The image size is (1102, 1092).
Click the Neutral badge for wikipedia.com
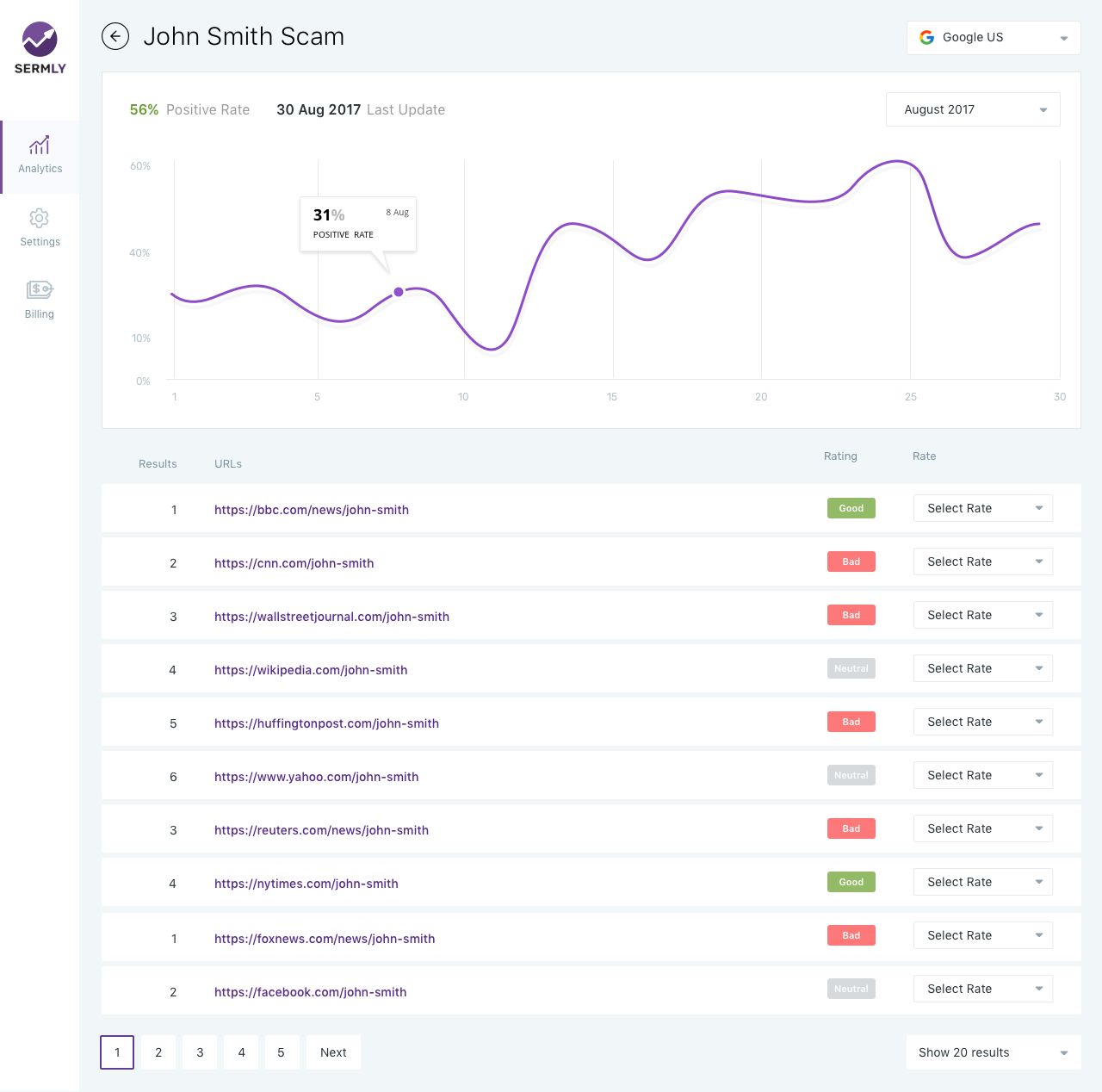click(x=851, y=668)
